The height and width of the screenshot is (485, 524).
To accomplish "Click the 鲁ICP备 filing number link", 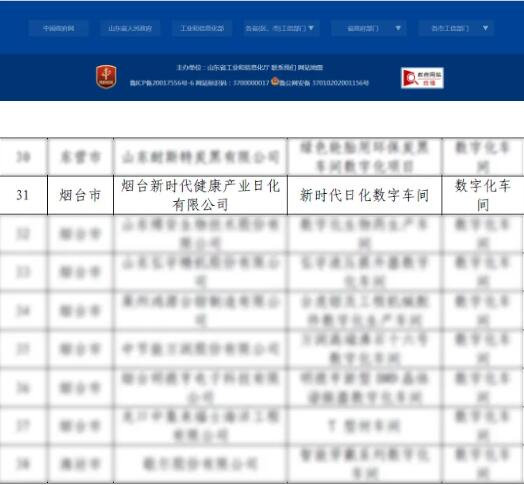I will tap(162, 83).
